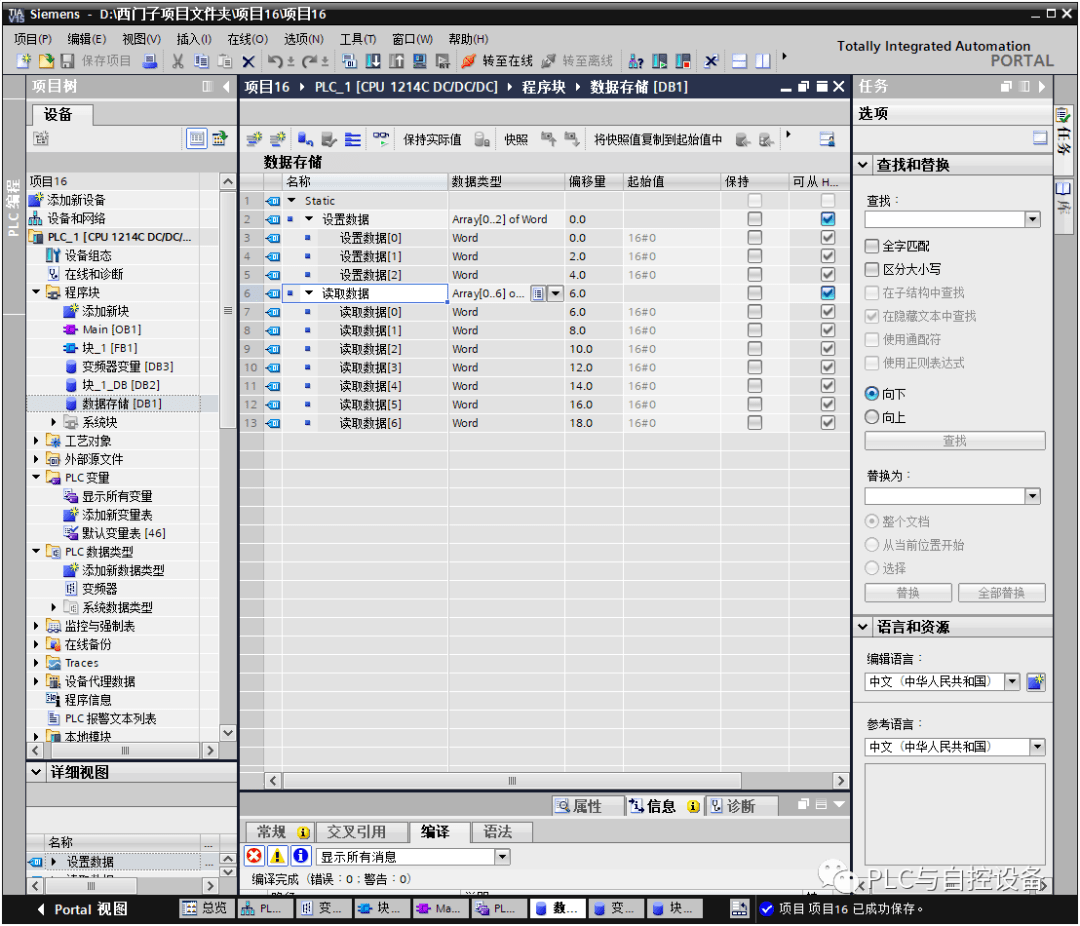The width and height of the screenshot is (1080, 926).
Task: Click the 快照 snapshot button
Action: (516, 140)
